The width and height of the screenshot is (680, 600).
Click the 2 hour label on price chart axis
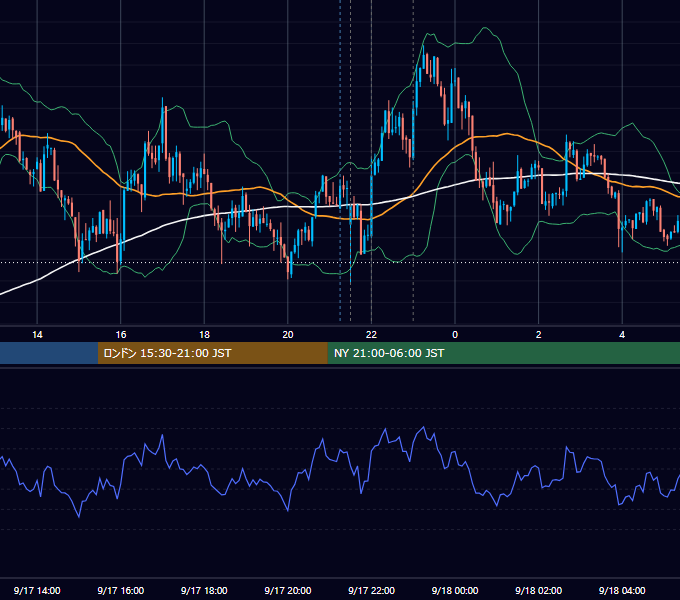[538, 335]
